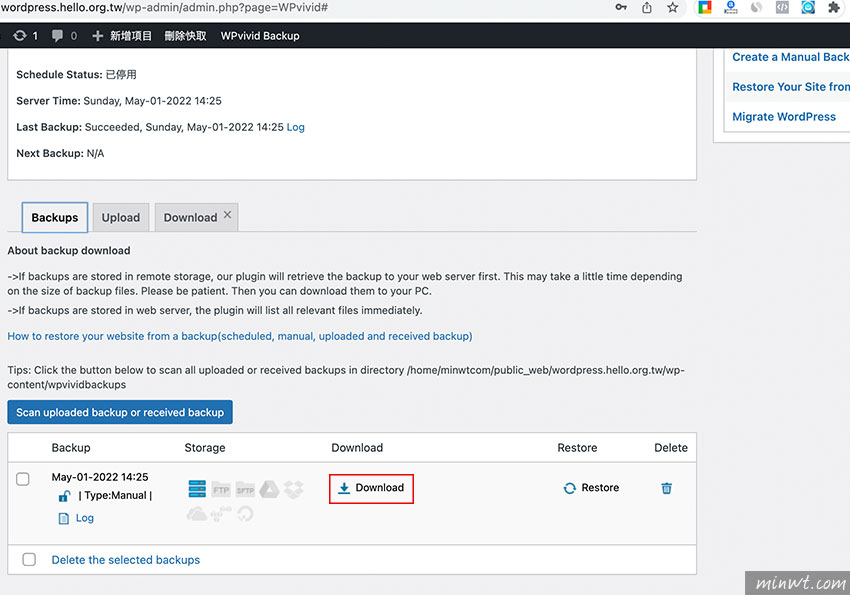Open the gray S-shaped extension icon
850x595 pixels.
(756, 8)
